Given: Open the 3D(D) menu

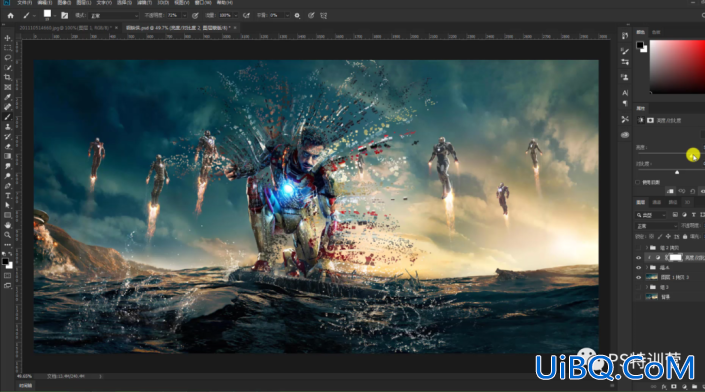Looking at the screenshot, I should click(163, 3).
